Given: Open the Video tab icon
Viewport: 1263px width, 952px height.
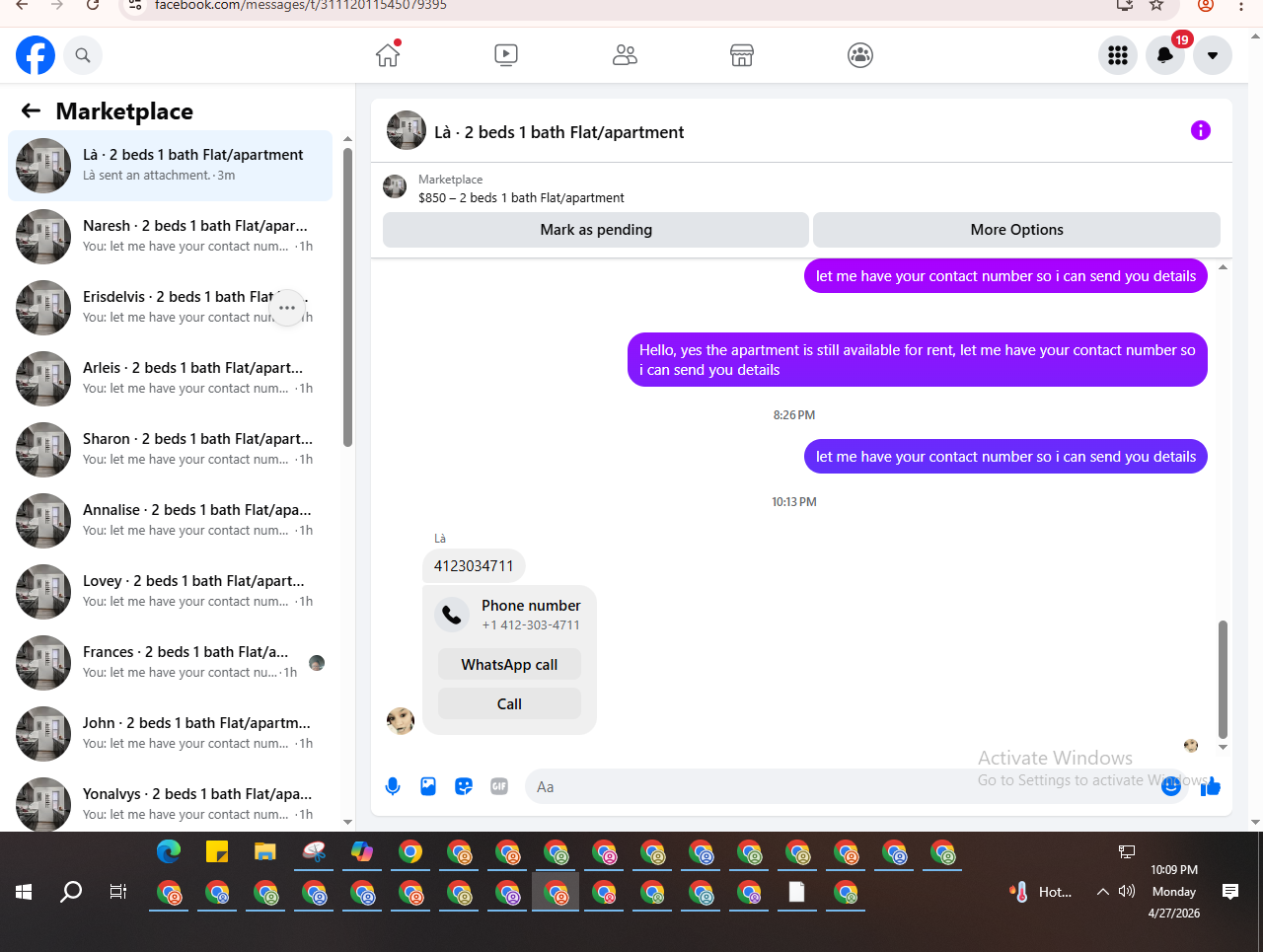Looking at the screenshot, I should point(506,55).
